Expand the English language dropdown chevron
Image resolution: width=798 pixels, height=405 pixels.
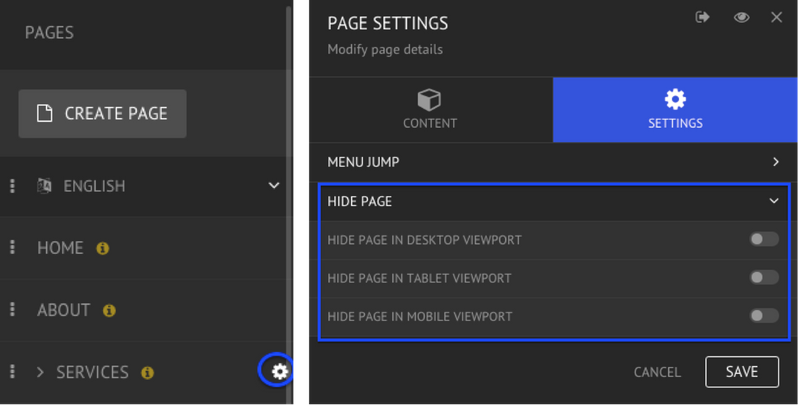pos(274,185)
